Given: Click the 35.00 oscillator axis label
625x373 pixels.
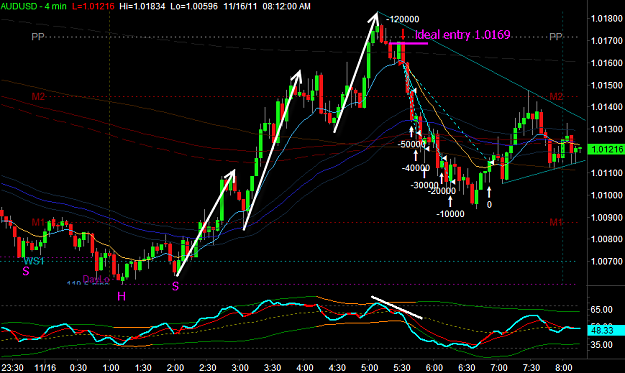Looking at the screenshot, I should pos(601,345).
